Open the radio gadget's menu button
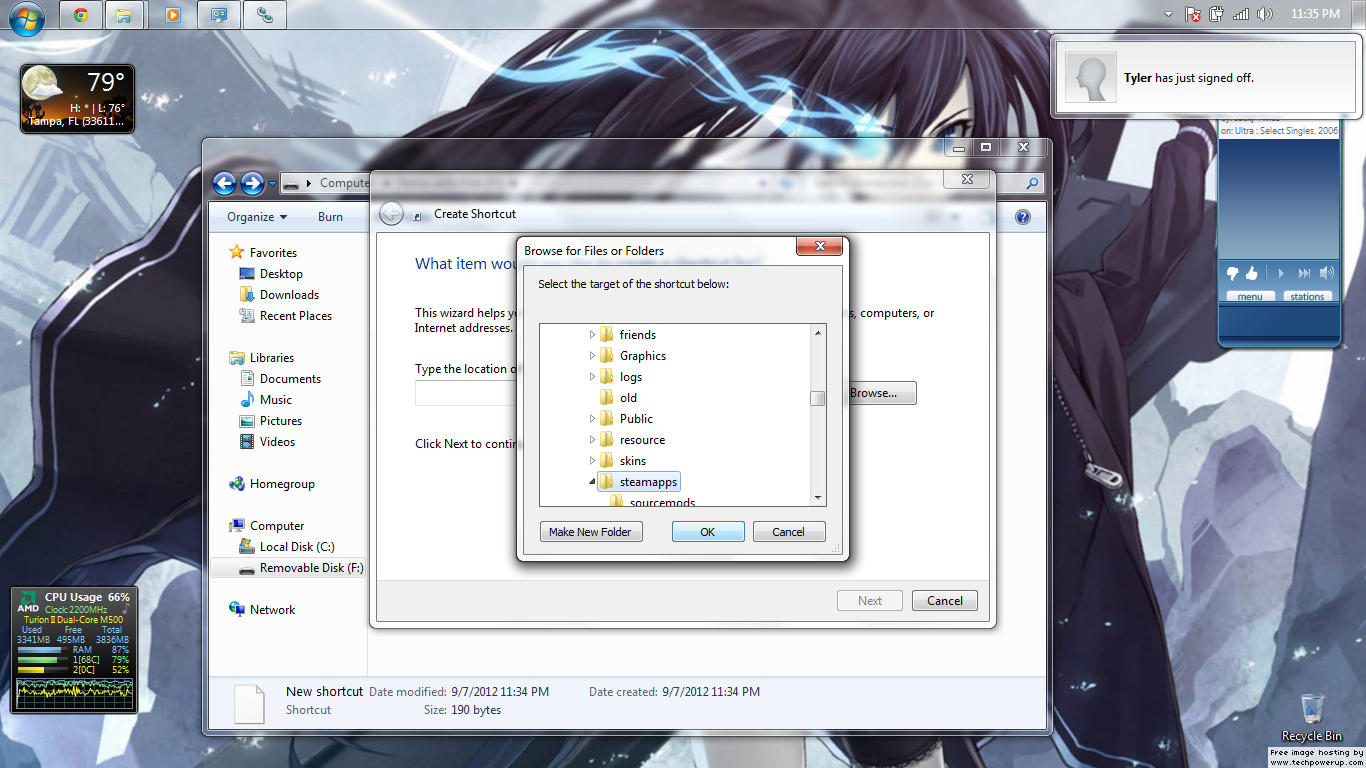 (x=1250, y=296)
